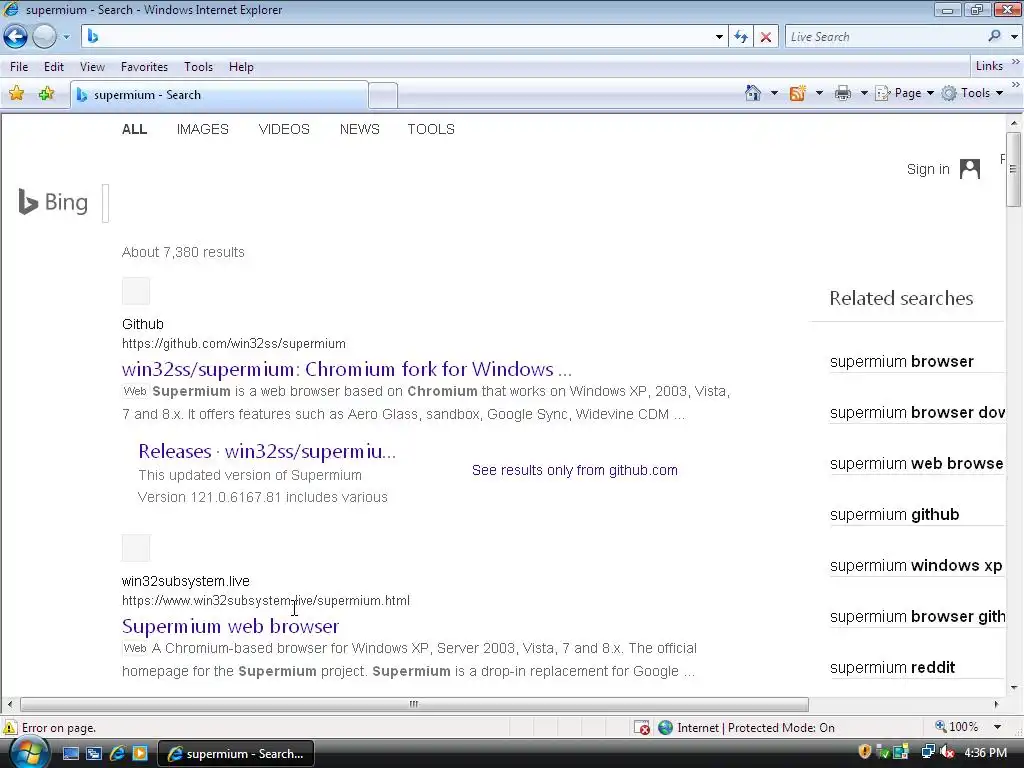Expand the Home button dropdown arrow

(x=774, y=93)
